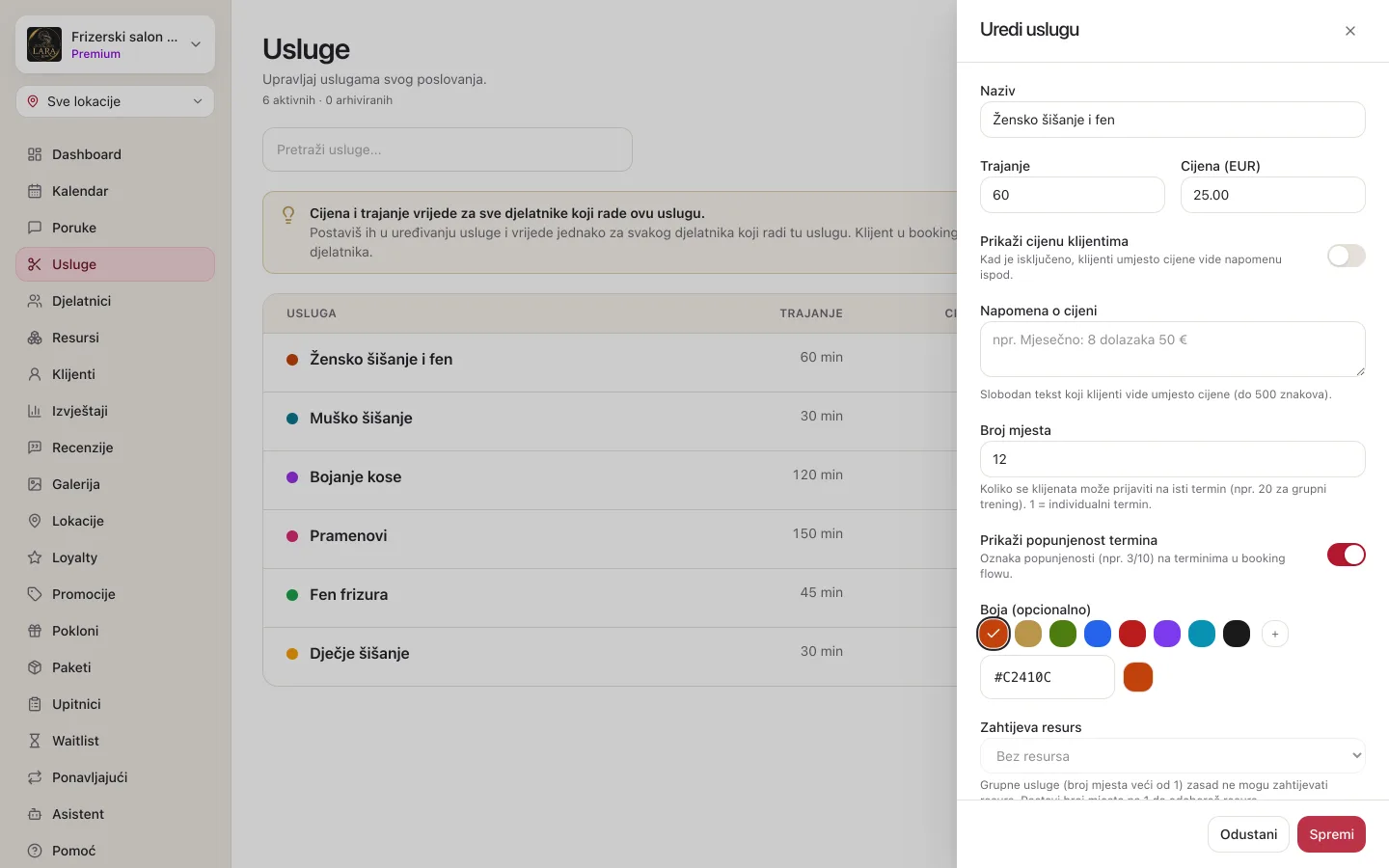This screenshot has height=868, width=1389.
Task: Click the Djelatnici people icon
Action: click(x=35, y=301)
